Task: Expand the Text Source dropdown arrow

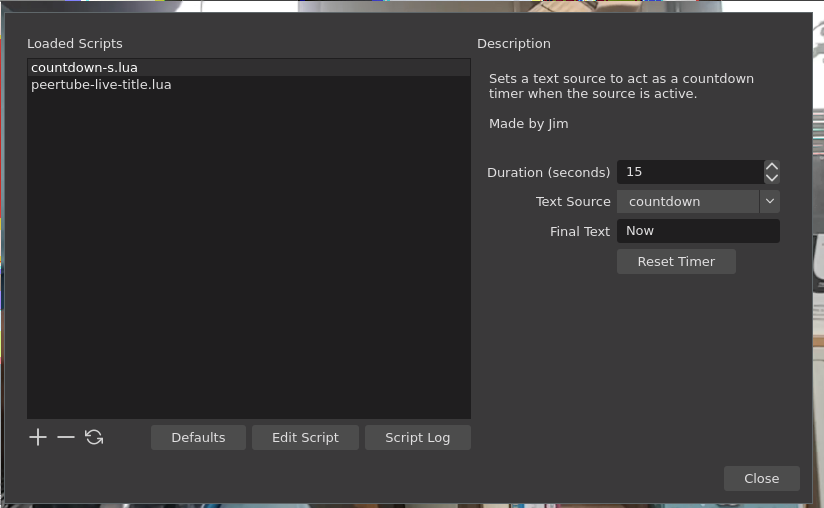Action: [769, 201]
